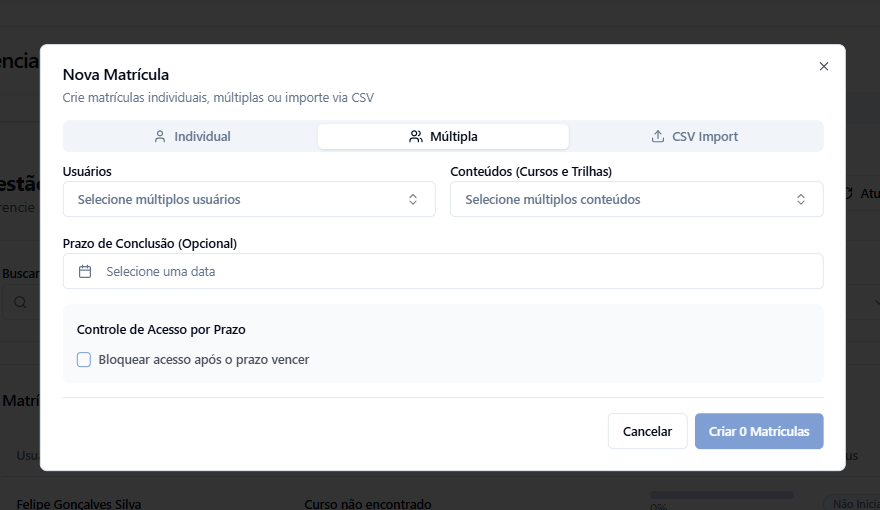Screen dimensions: 880x510
Task: Click the 'Criar 0 Matrículas' button
Action: 759,431
